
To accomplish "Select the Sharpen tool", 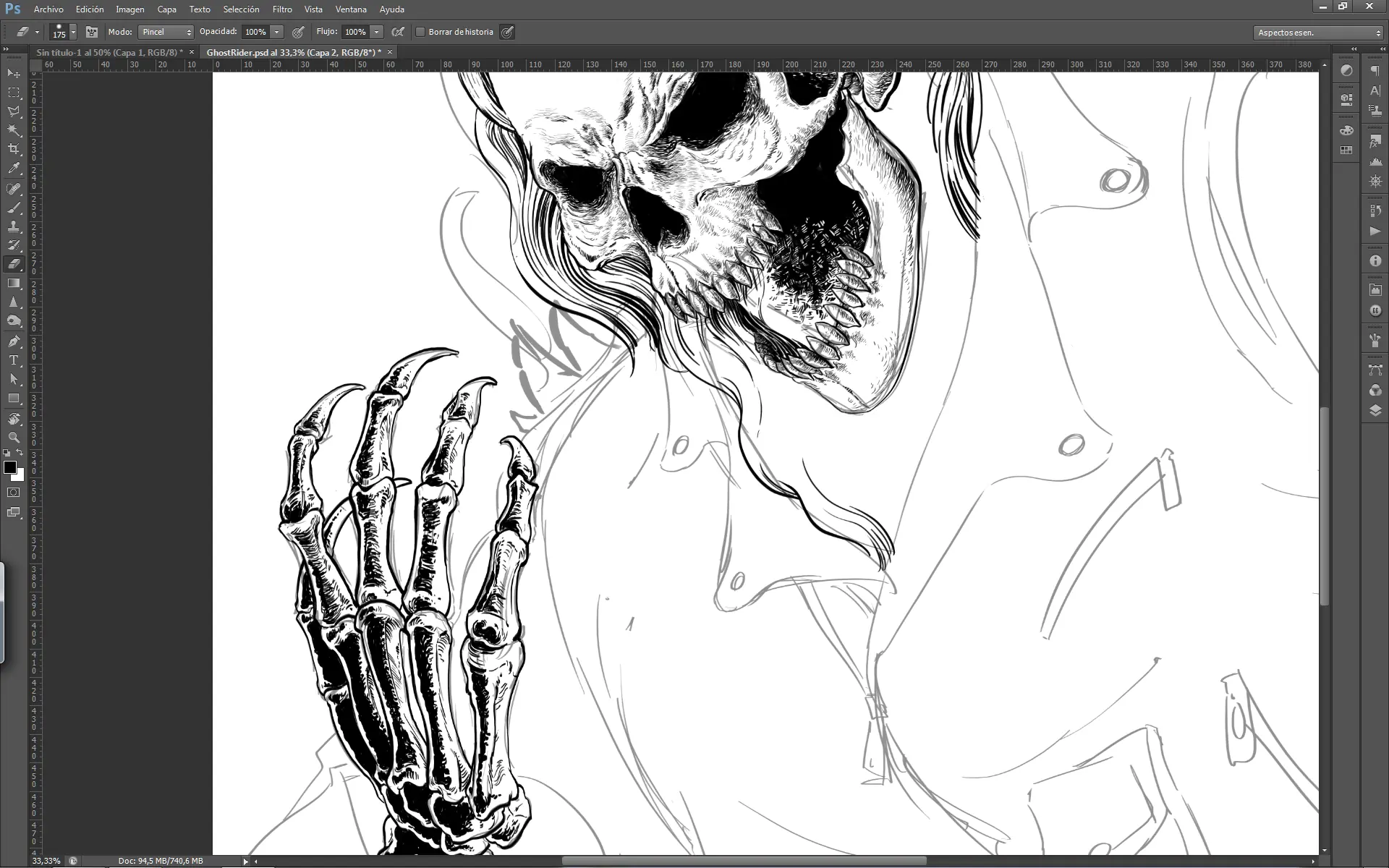I will [14, 302].
